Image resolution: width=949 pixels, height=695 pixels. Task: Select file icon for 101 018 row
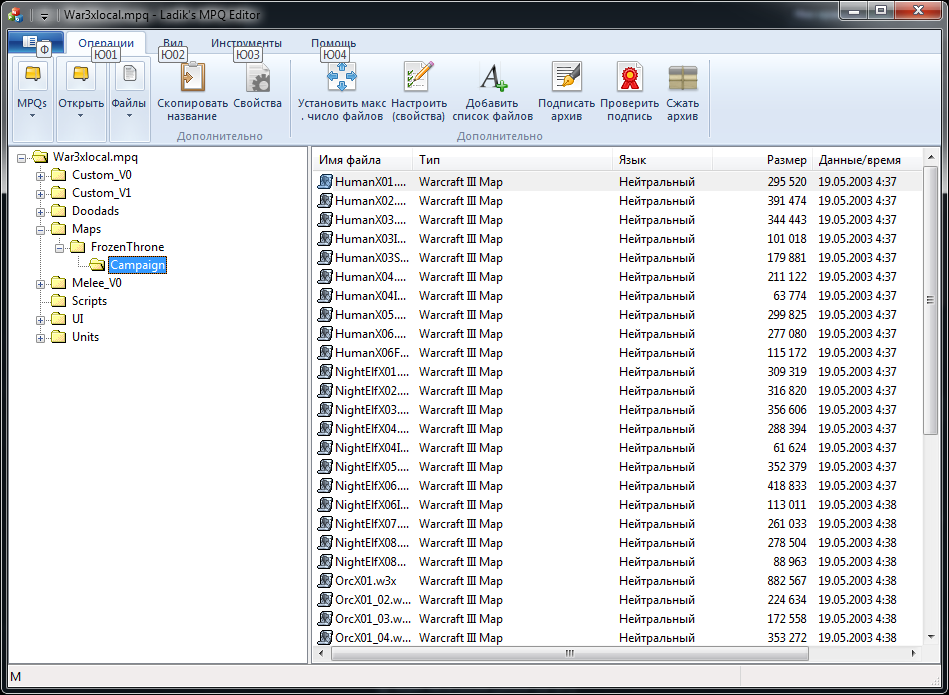[326, 239]
